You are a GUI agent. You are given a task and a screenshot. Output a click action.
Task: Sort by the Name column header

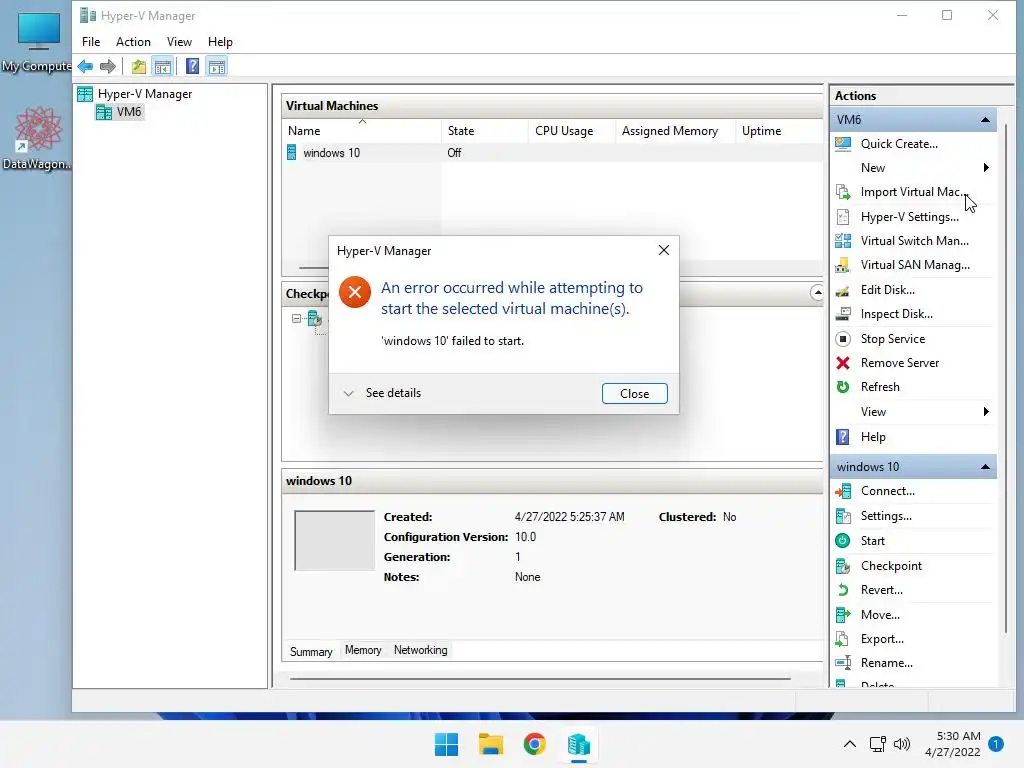click(362, 131)
